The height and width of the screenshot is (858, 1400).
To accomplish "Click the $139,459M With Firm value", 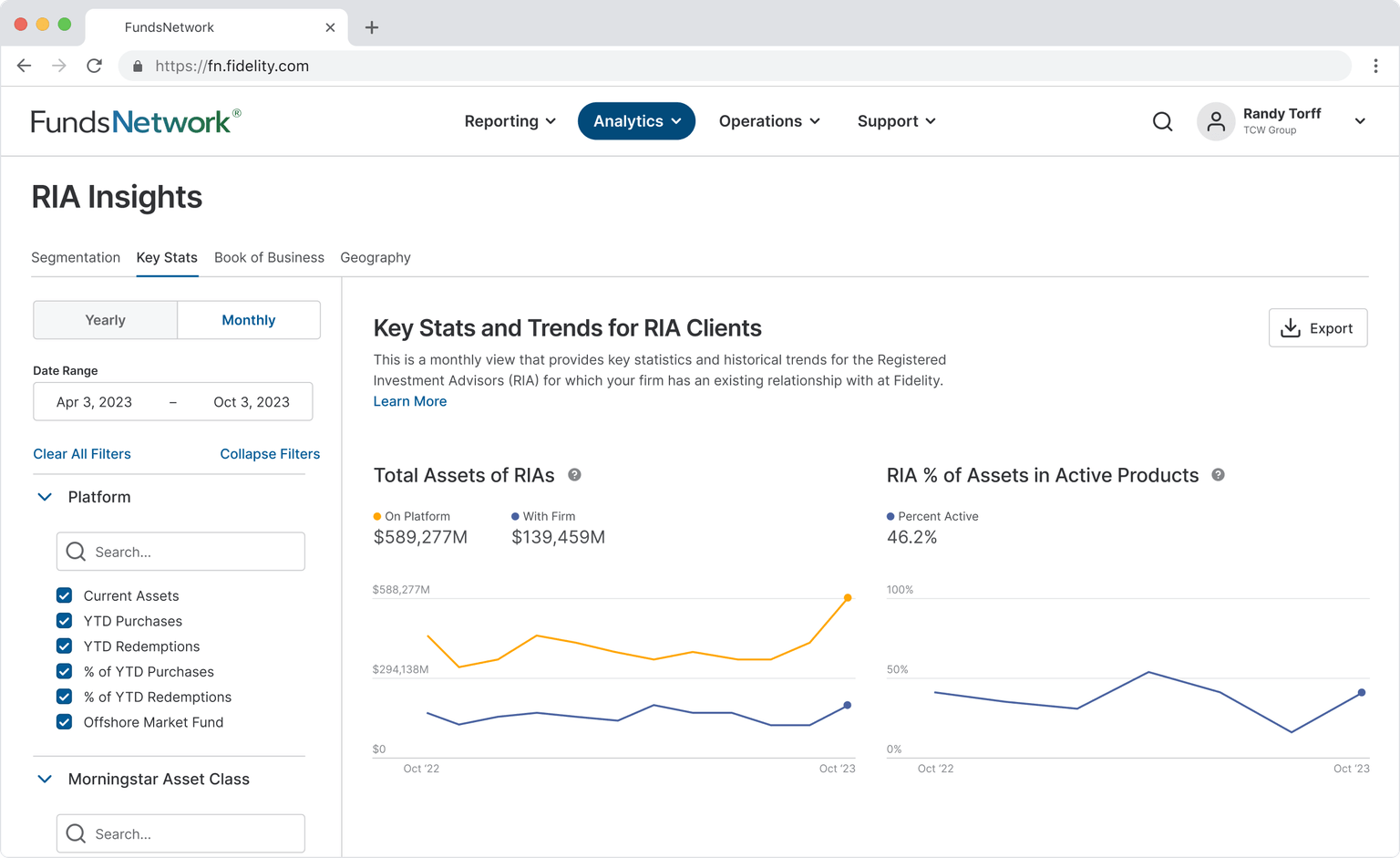I will [558, 537].
